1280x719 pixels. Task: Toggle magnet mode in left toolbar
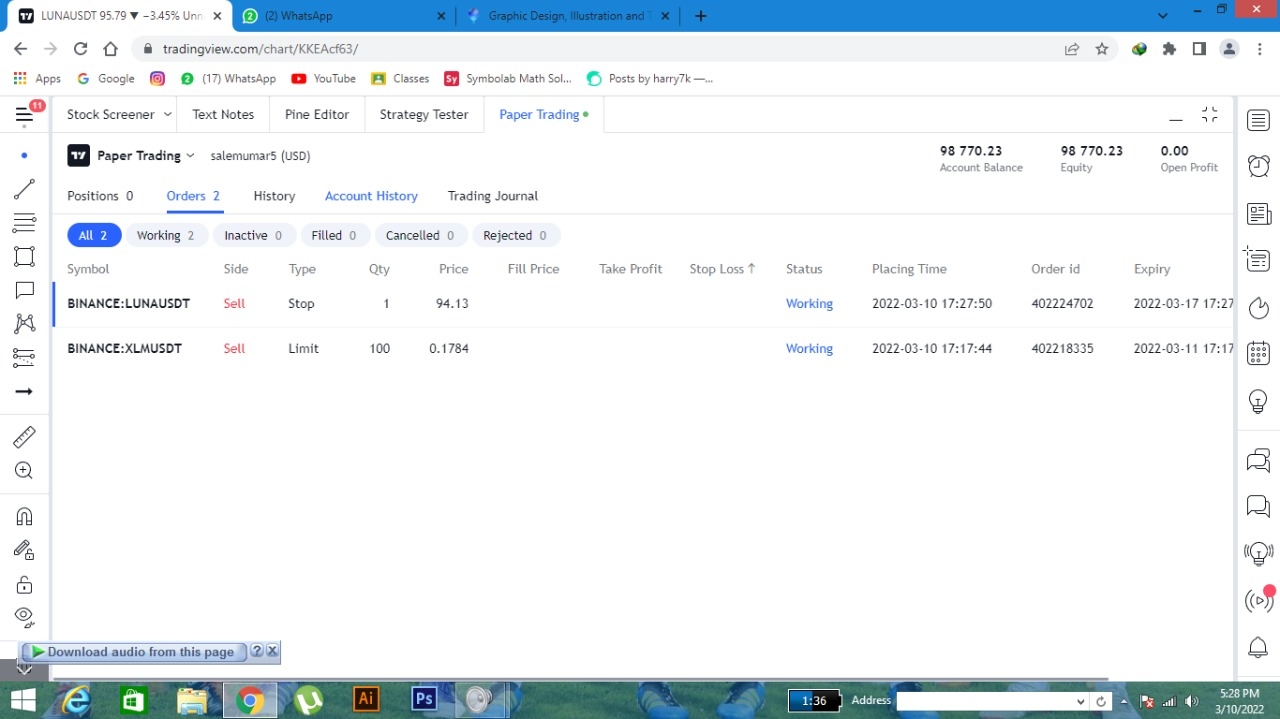tap(24, 516)
